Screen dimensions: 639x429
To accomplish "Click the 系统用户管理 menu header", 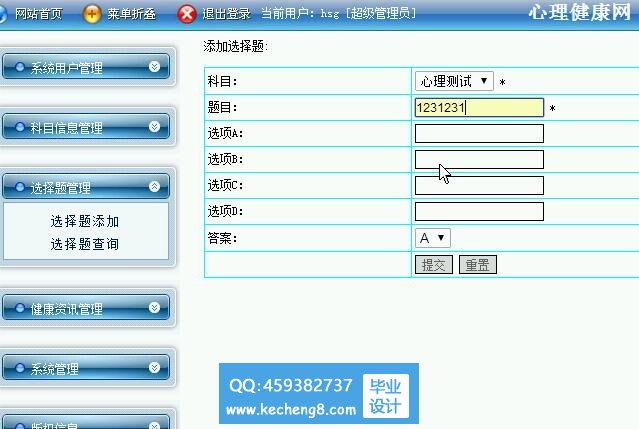I will tap(86, 67).
